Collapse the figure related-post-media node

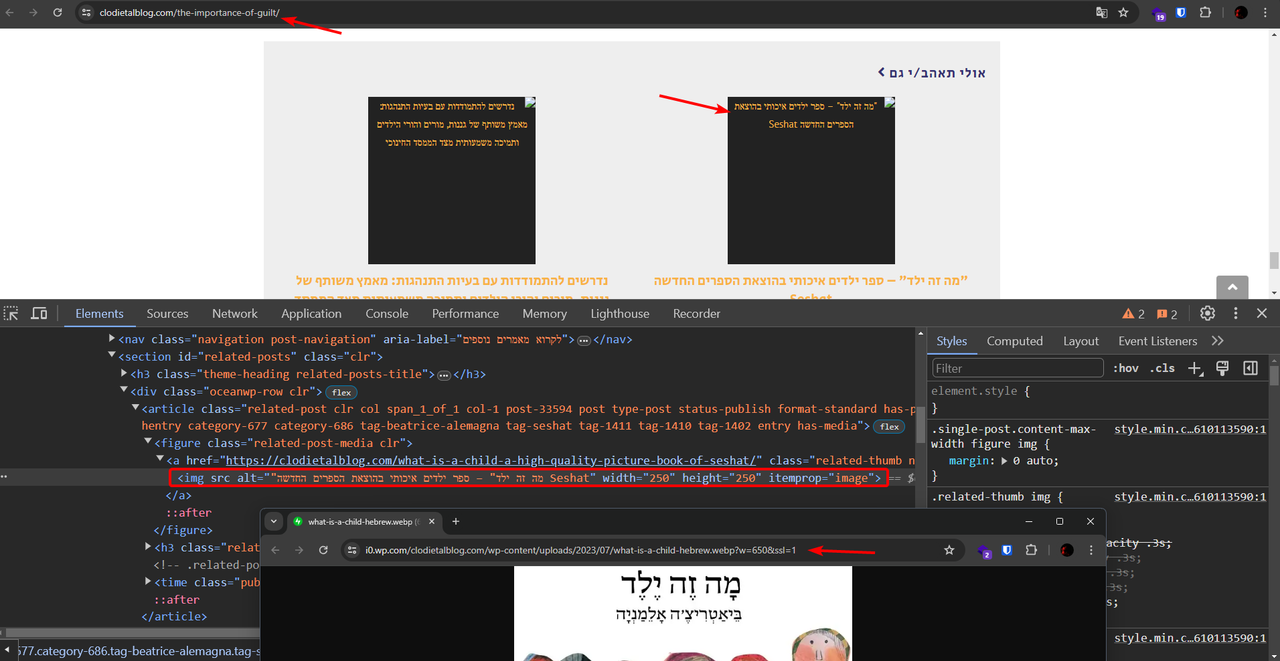[x=148, y=443]
